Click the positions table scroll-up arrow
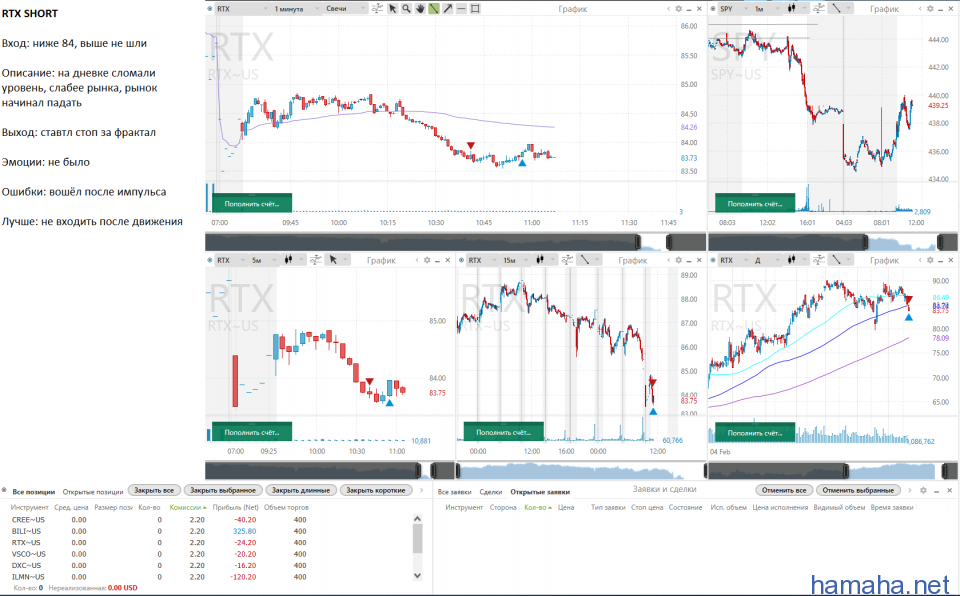 [x=418, y=519]
